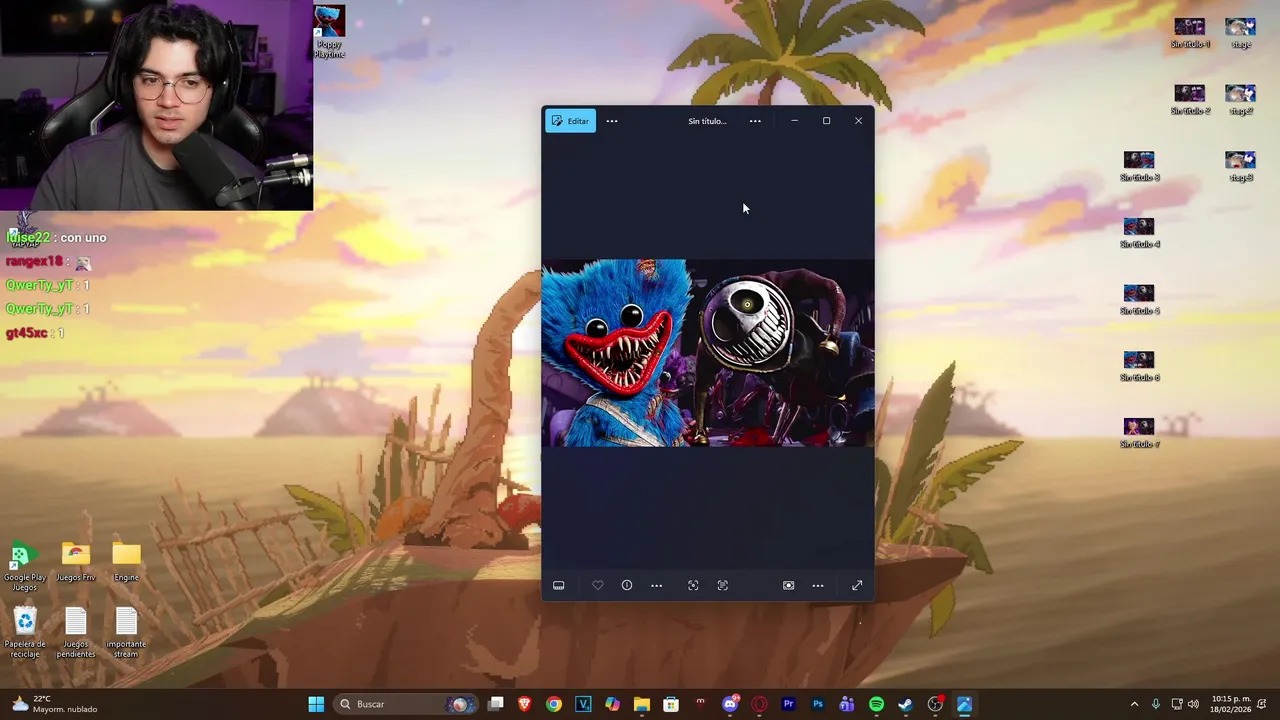Screen dimensions: 1280x720
Task: Enter fullscreen with the diagonal arrows icon
Action: (x=857, y=585)
